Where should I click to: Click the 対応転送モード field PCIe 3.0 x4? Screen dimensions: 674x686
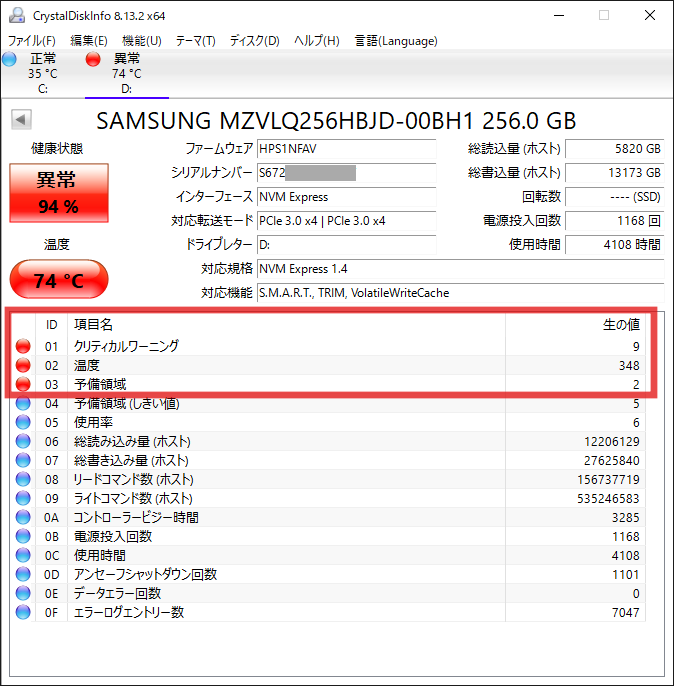point(346,221)
